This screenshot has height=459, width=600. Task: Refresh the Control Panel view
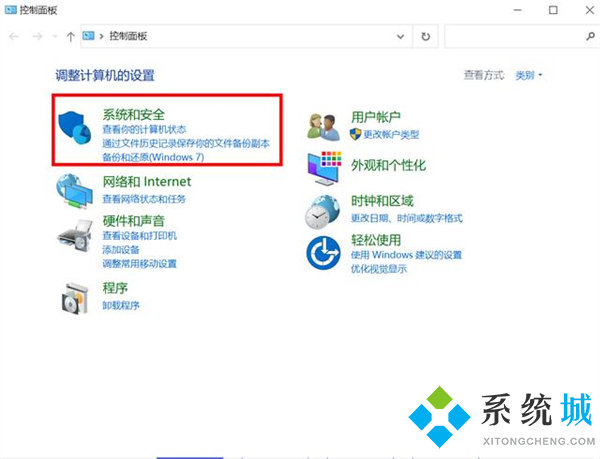pyautogui.click(x=426, y=36)
